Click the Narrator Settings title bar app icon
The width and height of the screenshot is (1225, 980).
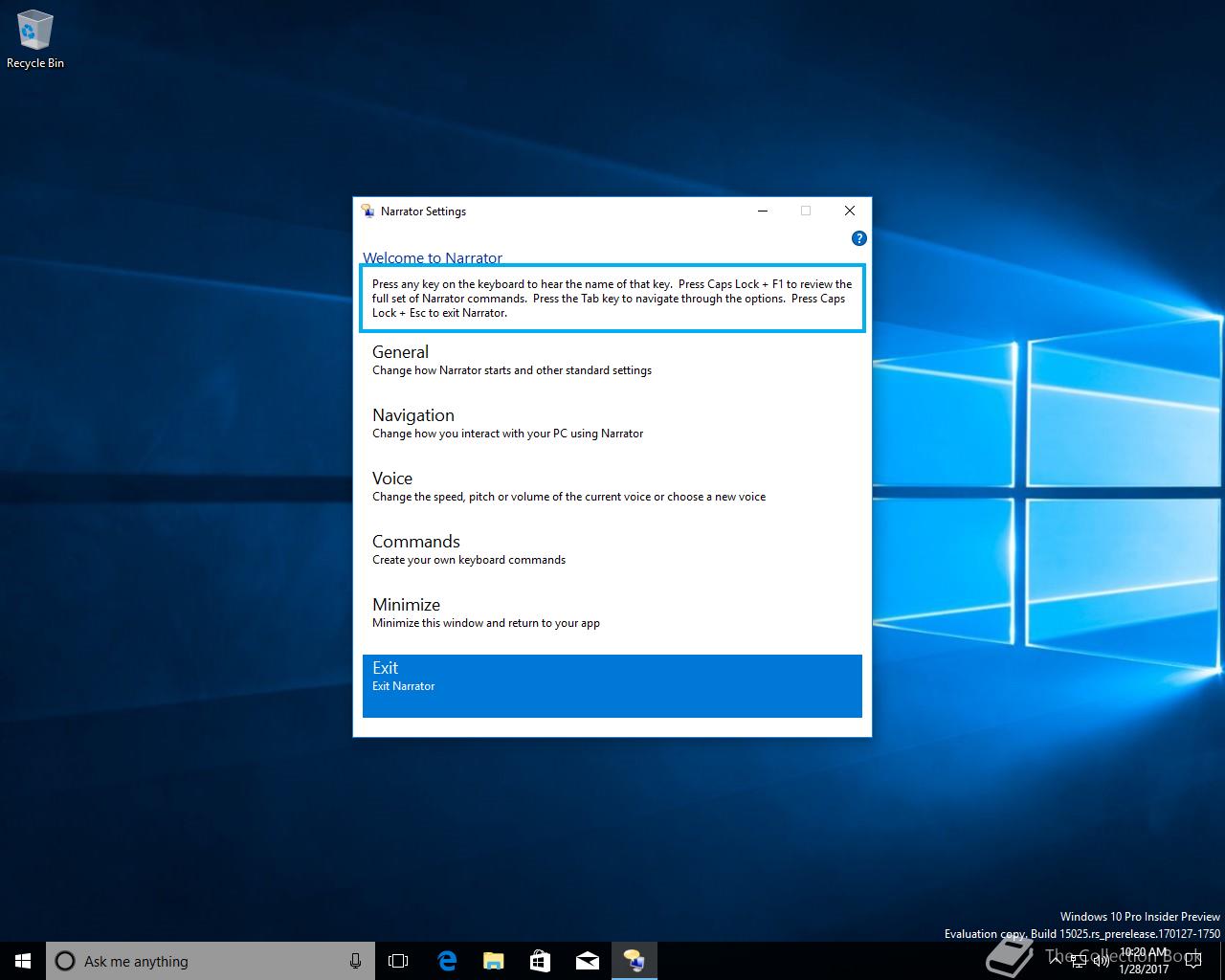click(x=367, y=211)
